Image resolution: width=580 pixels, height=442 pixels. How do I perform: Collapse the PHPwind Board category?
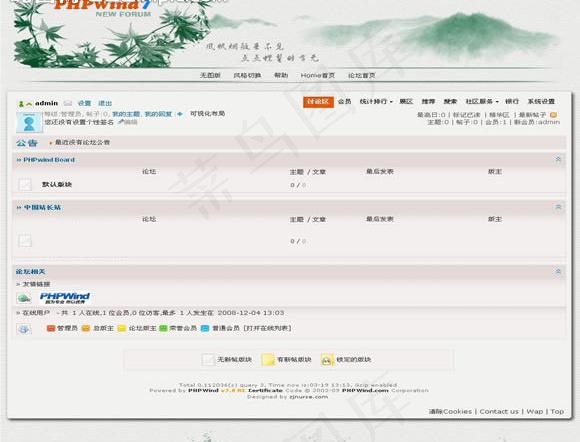[x=559, y=159]
